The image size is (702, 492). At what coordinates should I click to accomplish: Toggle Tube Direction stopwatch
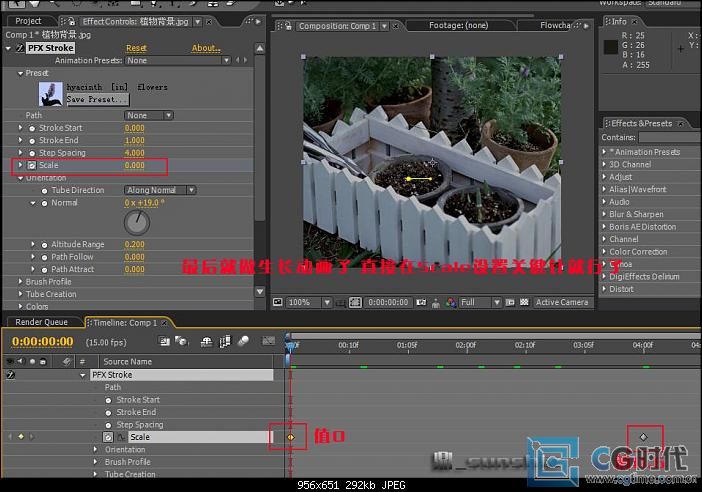(44, 191)
